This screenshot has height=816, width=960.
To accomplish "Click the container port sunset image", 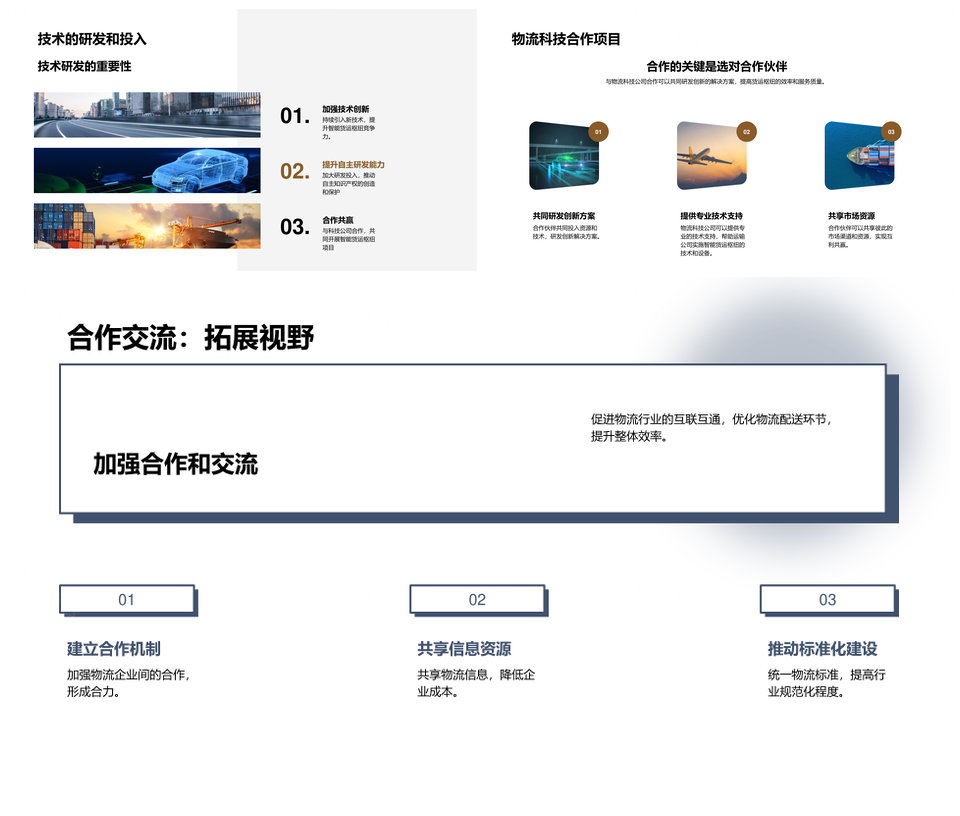I will (x=147, y=226).
